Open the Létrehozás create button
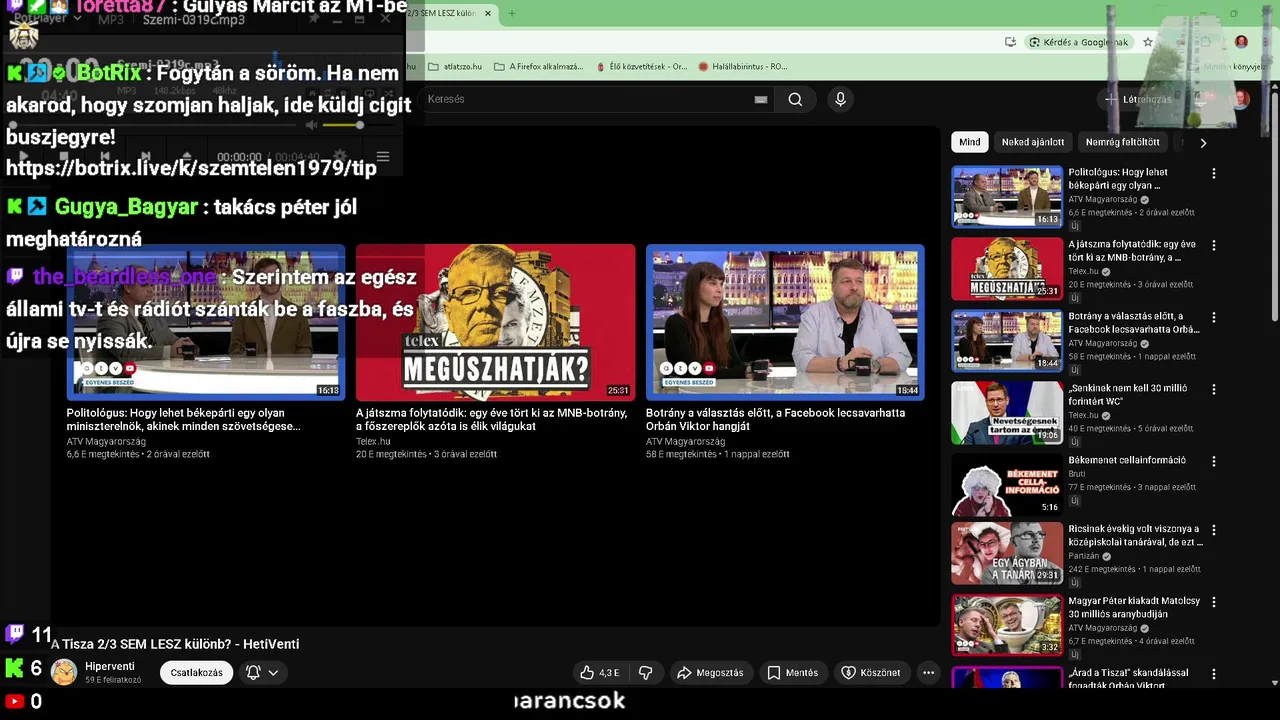 click(x=1137, y=99)
